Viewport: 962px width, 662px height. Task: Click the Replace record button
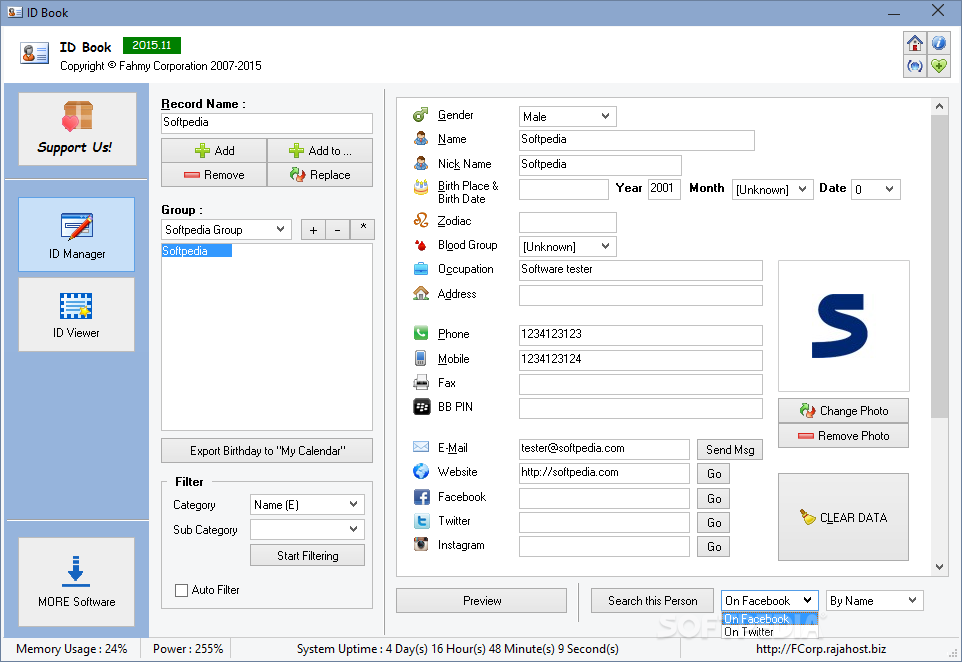point(320,175)
